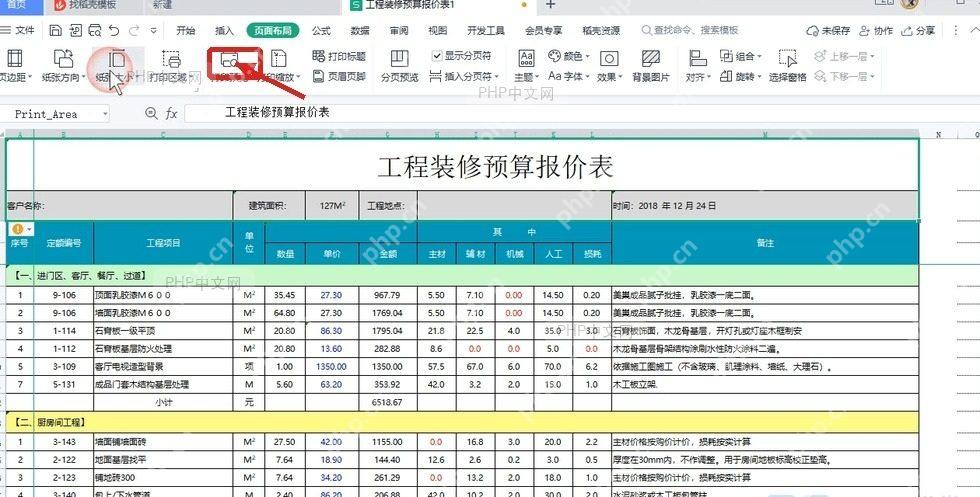Click the 分页预览 page break preview icon

pos(399,59)
